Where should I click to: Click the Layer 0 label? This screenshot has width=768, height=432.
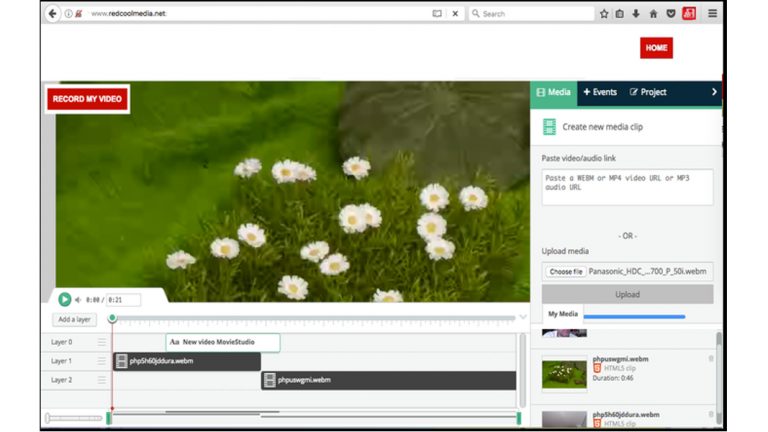click(62, 342)
